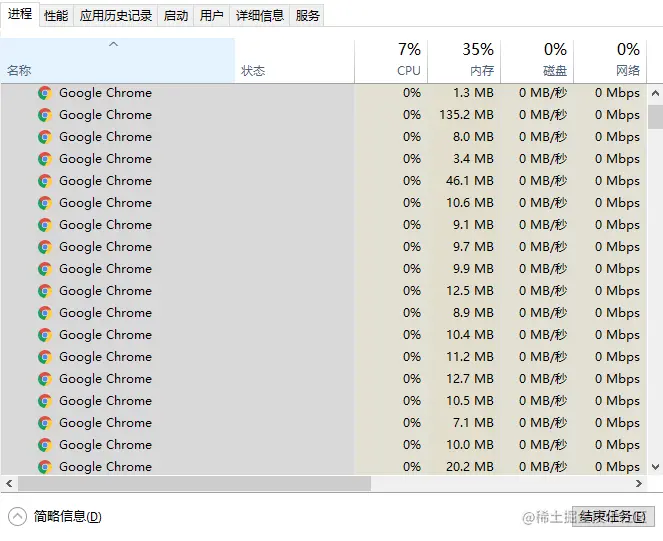This screenshot has width=663, height=541.
Task: Click the Chrome icon in the 1.3 MB row
Action: tap(45, 93)
